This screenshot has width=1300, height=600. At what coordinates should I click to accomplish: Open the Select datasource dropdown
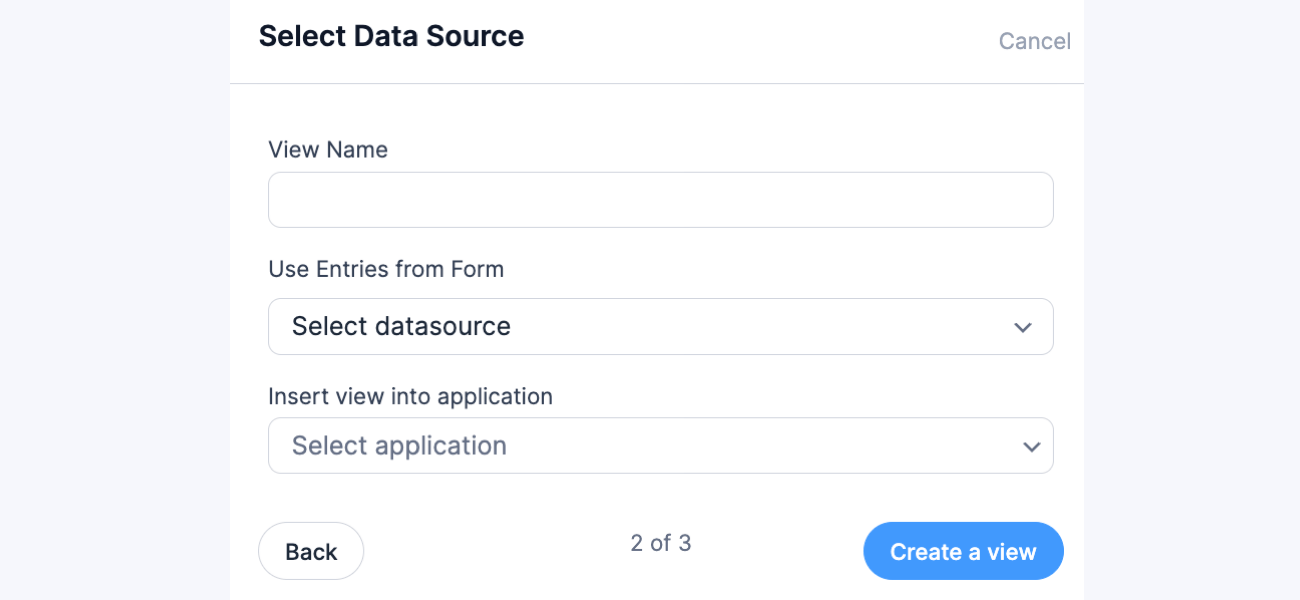point(660,327)
